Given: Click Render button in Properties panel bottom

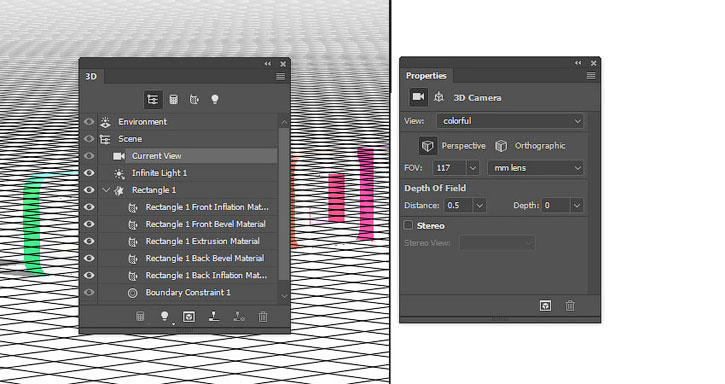Looking at the screenshot, I should click(x=546, y=306).
